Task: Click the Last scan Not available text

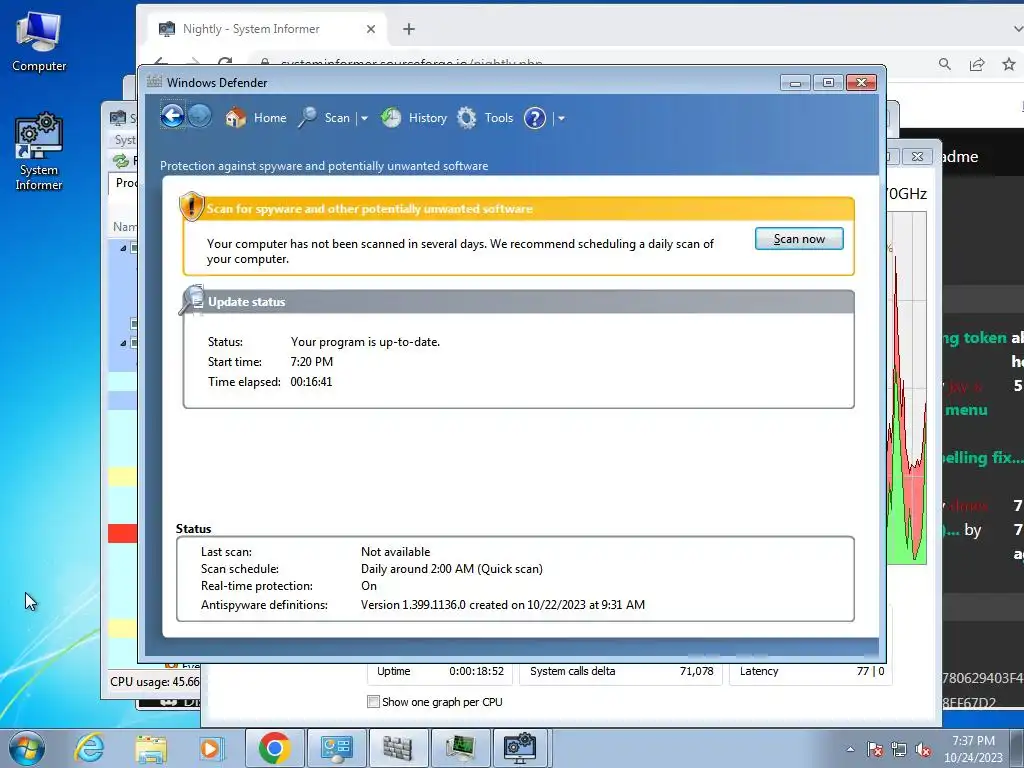Action: [396, 552]
